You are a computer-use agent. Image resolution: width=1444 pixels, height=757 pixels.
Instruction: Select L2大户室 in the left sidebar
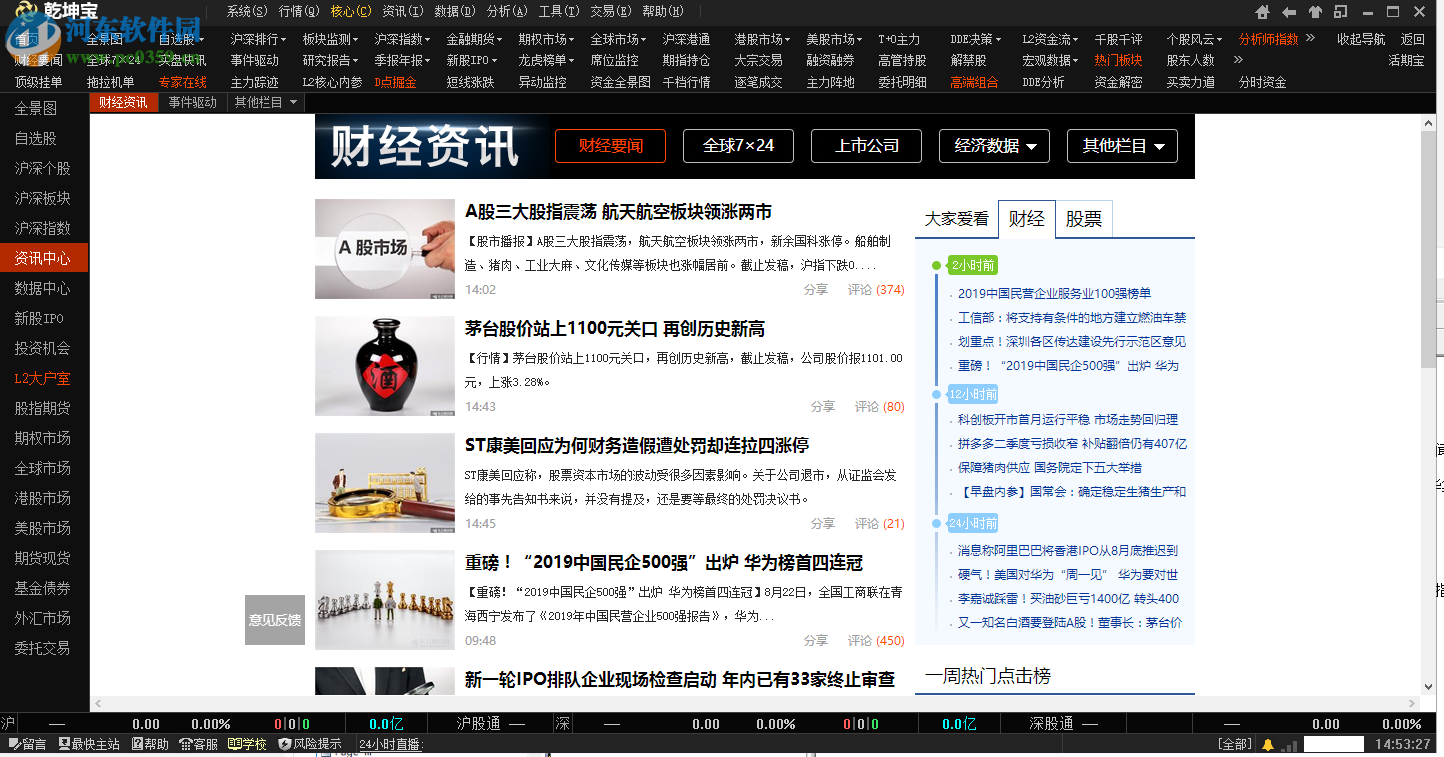[43, 378]
